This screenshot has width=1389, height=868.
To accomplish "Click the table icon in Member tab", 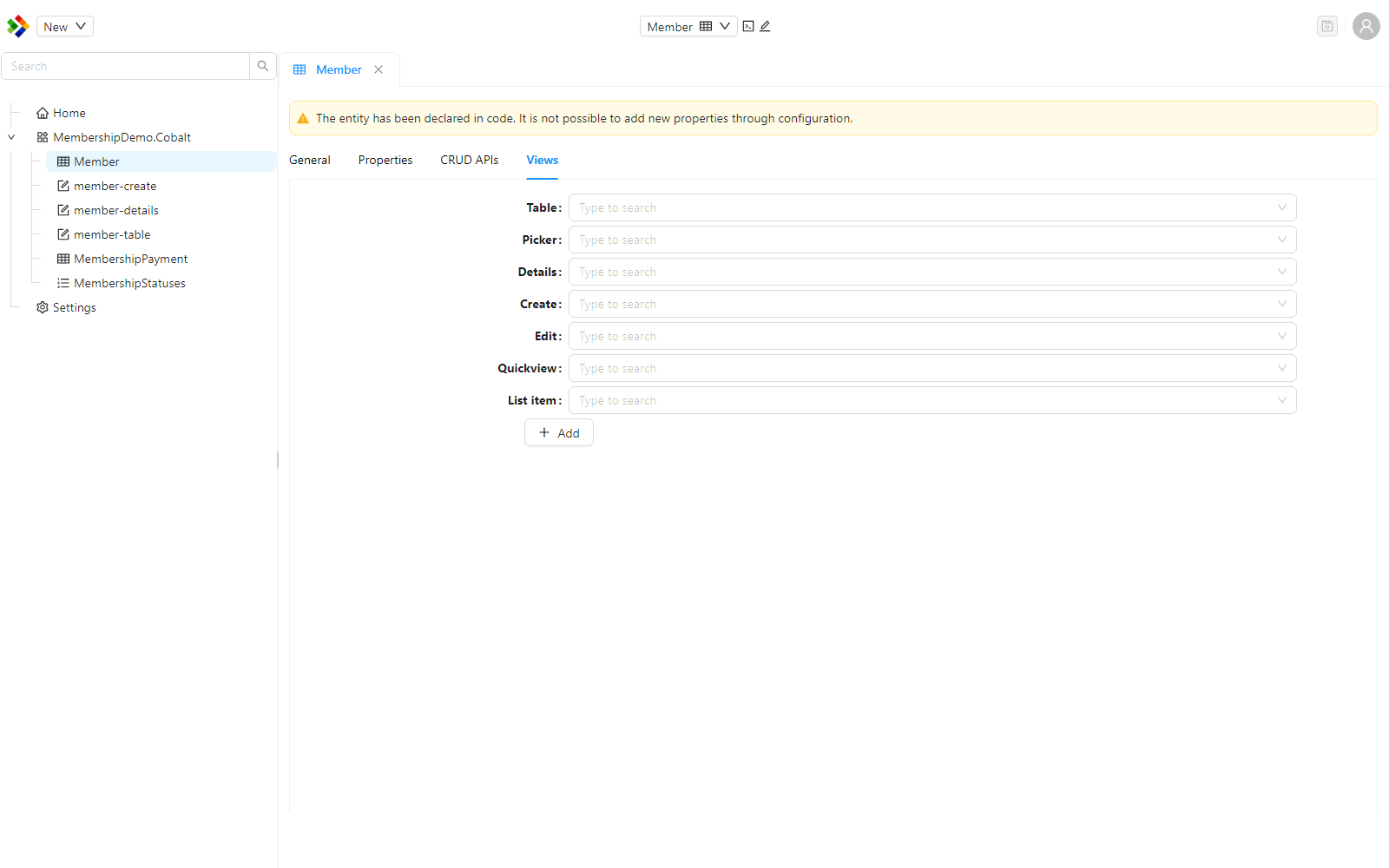I will 300,69.
